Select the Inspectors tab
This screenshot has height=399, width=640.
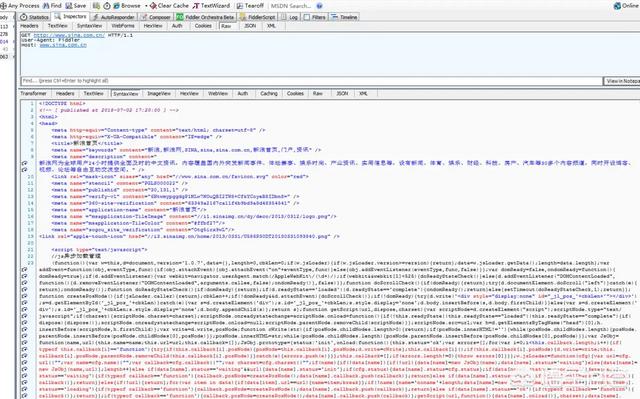pos(70,17)
